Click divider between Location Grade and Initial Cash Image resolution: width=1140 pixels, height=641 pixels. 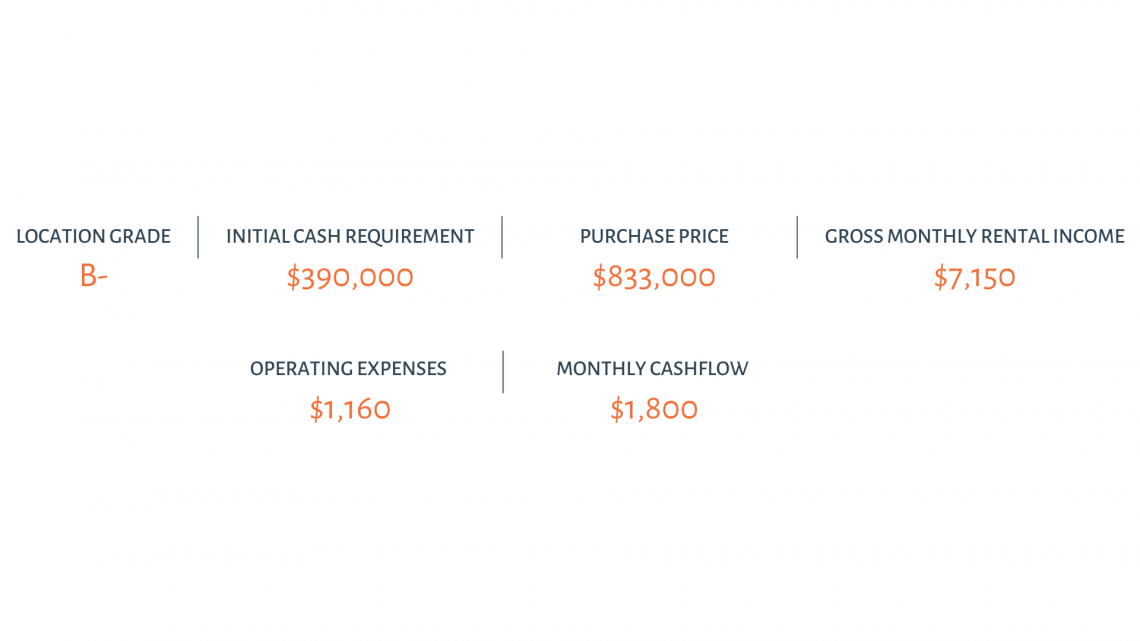click(x=198, y=237)
